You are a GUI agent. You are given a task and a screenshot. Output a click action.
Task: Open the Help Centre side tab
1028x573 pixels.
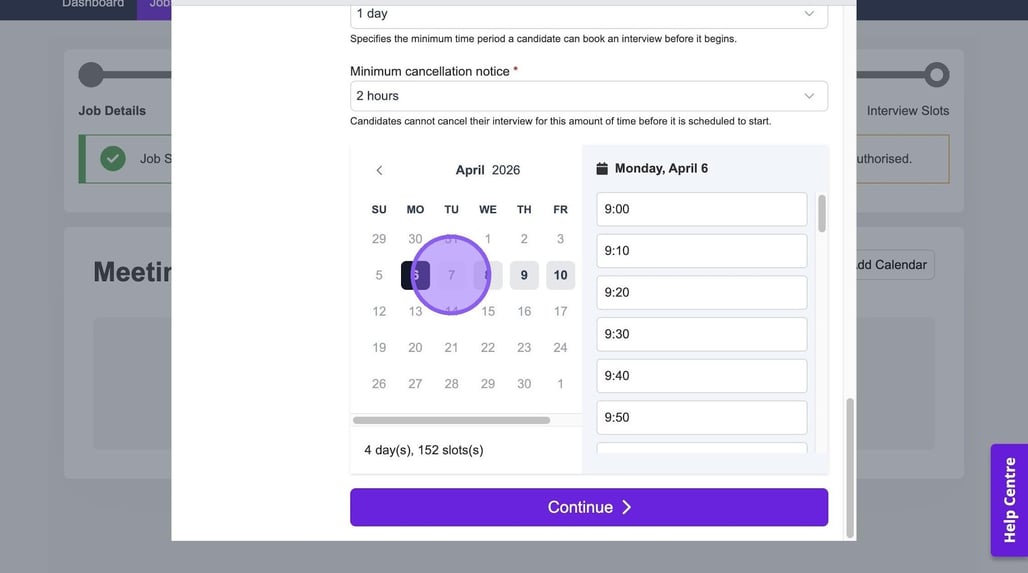[1009, 499]
